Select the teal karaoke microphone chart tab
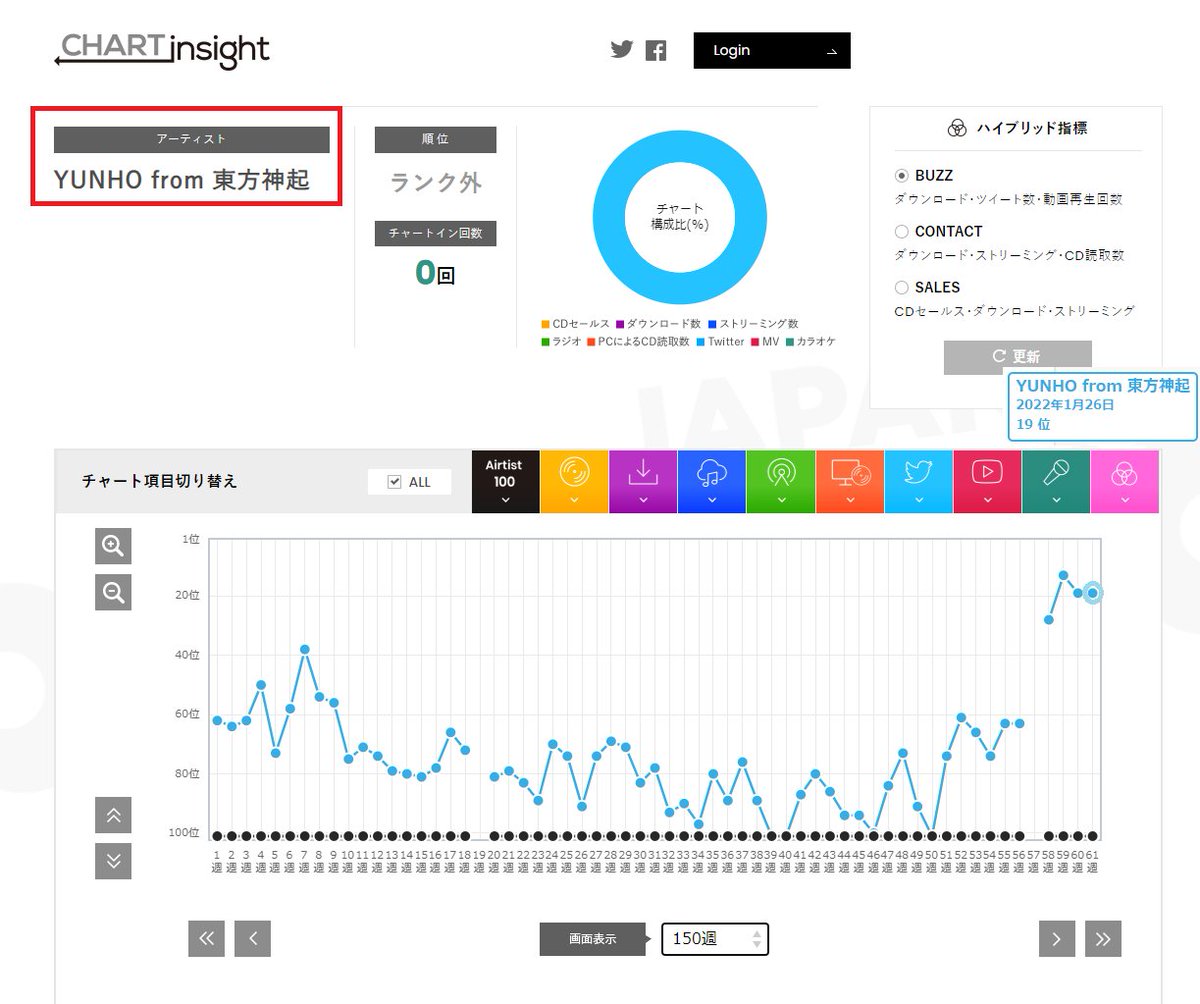This screenshot has width=1200, height=1004. click(x=1056, y=482)
